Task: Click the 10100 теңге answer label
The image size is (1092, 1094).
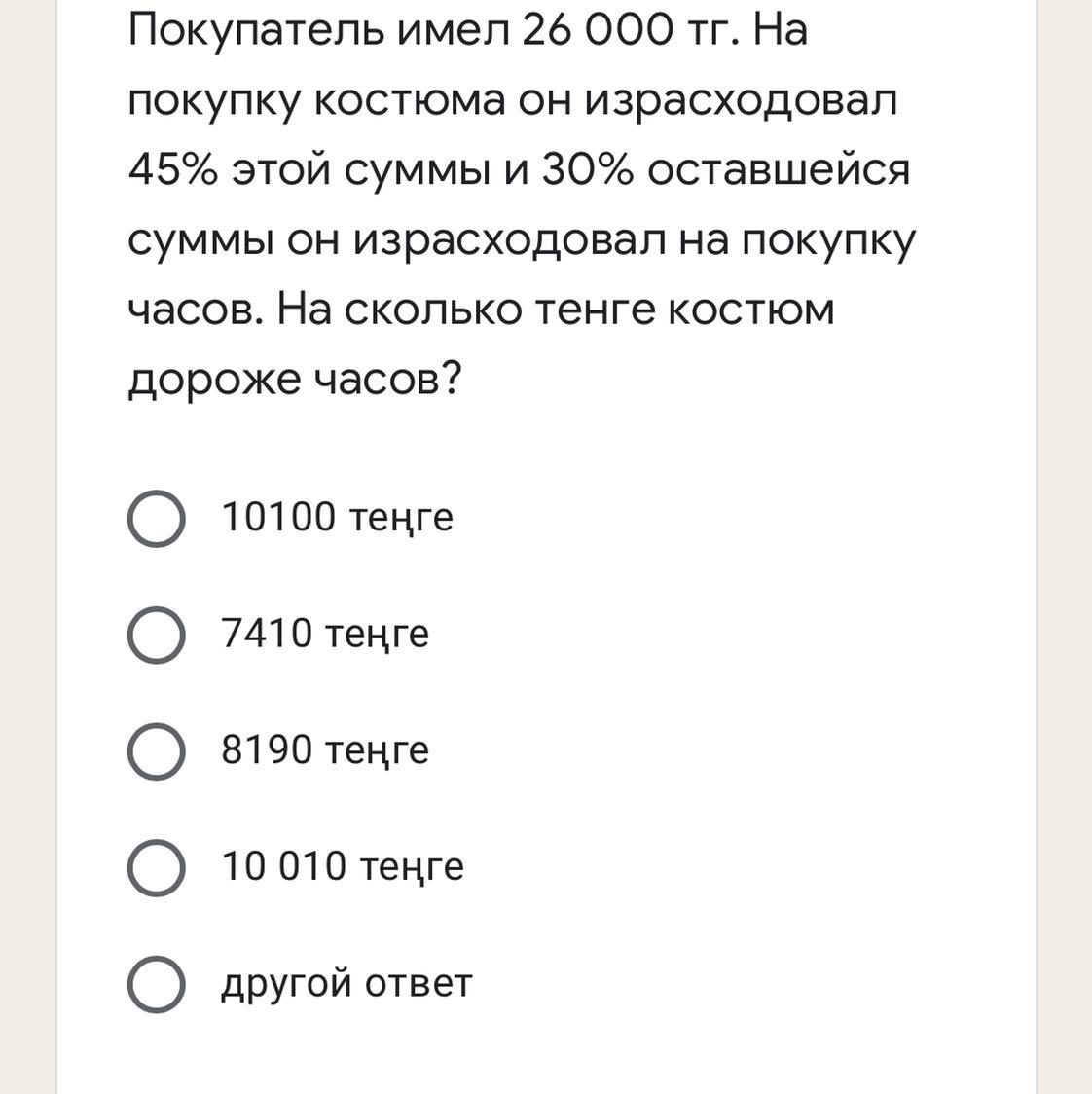Action: 337,519
